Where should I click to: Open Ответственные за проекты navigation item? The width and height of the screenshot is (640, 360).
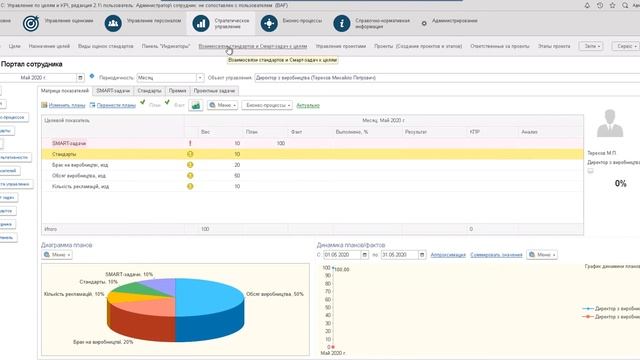pos(500,46)
